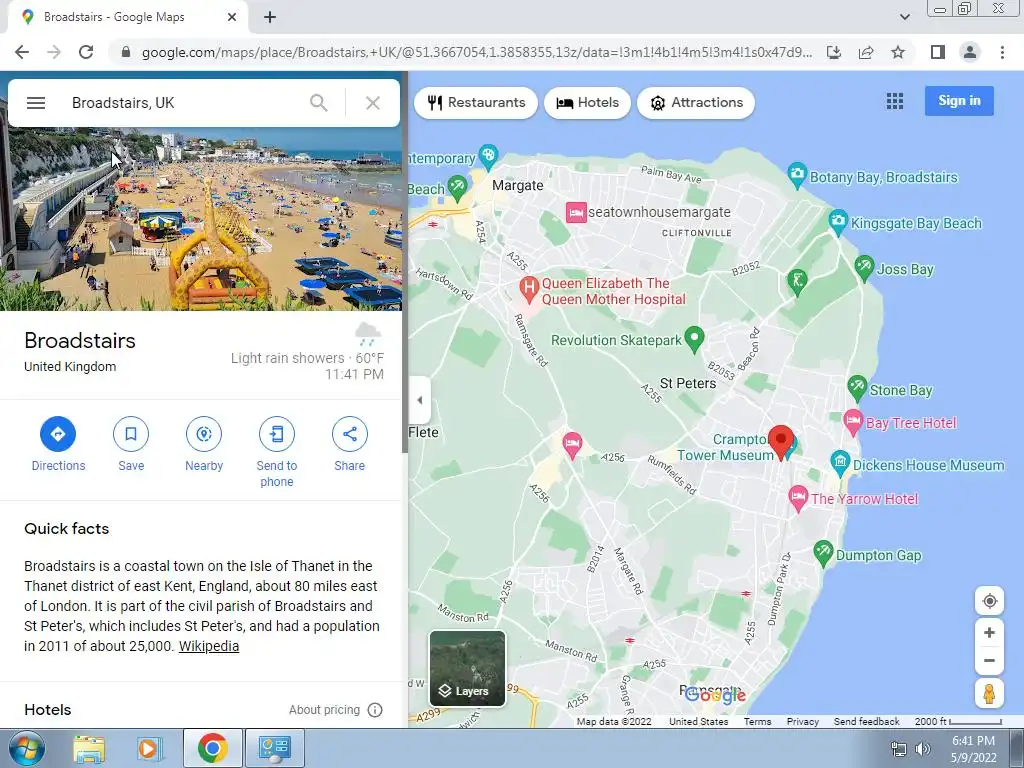Select the Joss Bay marker
1024x768 pixels.
864,268
